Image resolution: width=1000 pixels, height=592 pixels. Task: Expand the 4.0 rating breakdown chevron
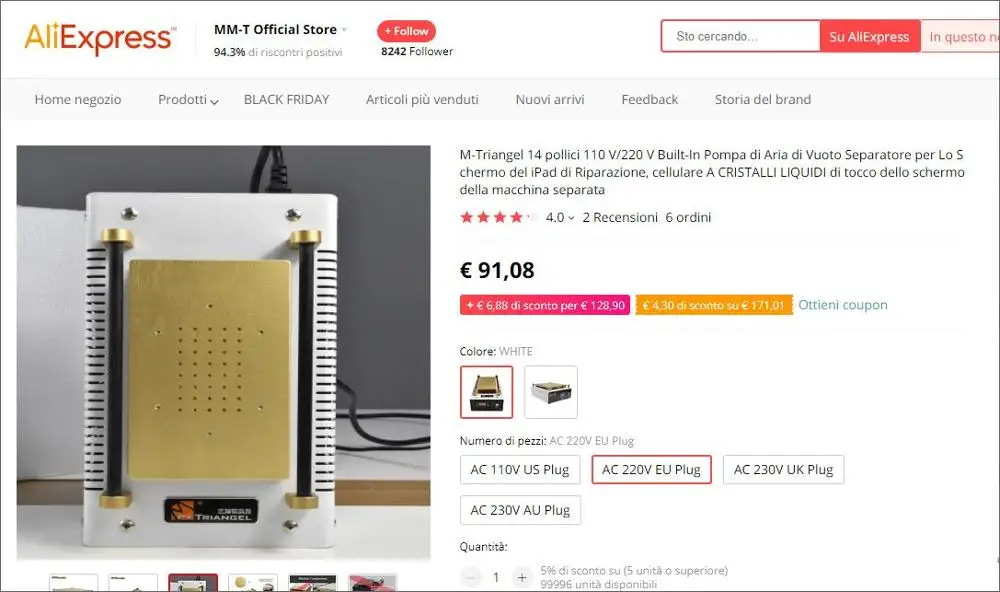click(571, 218)
